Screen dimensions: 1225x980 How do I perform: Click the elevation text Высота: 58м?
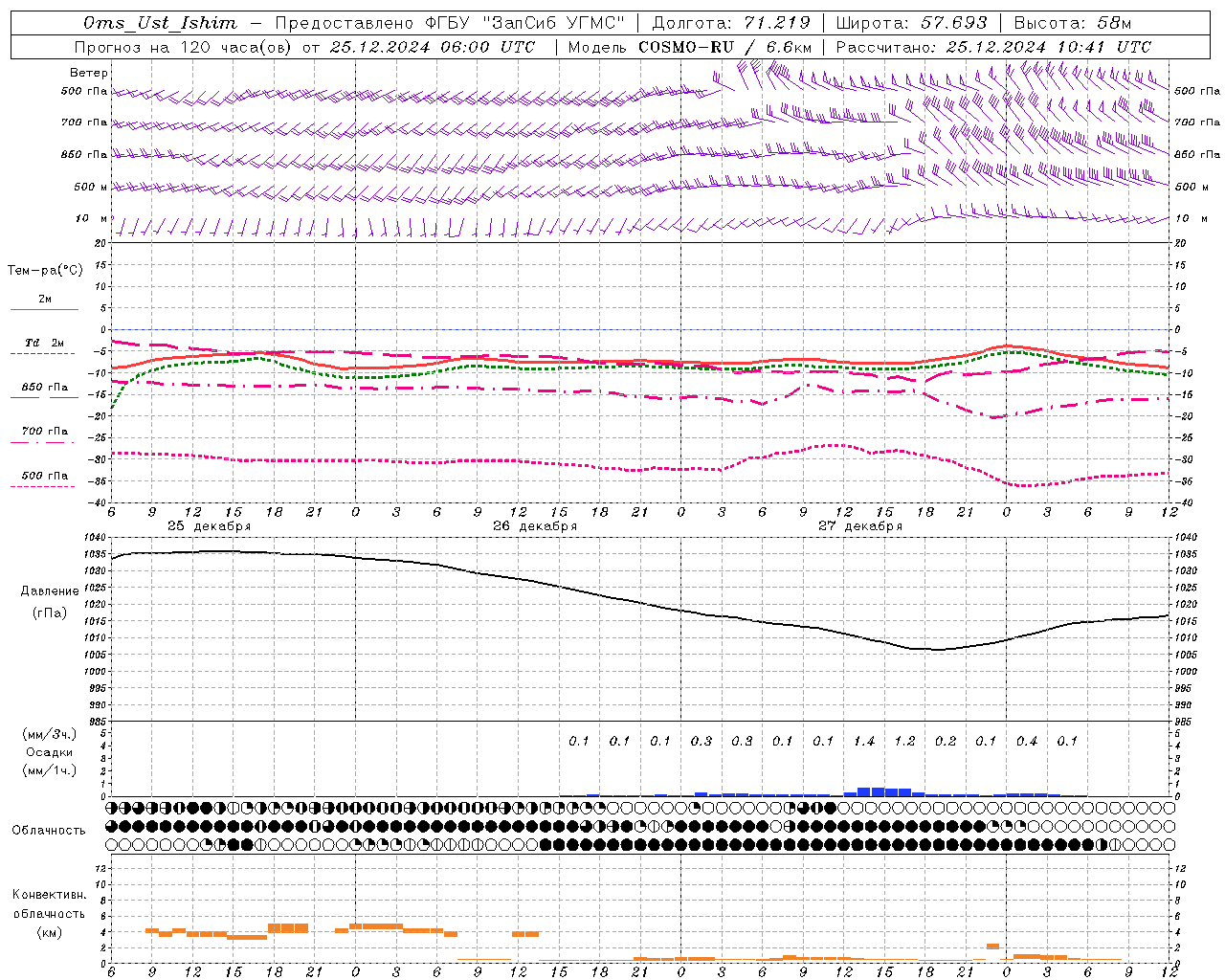[x=1072, y=23]
